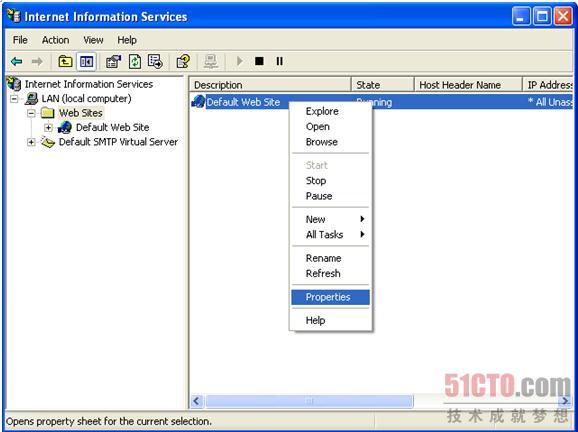Click the Internet Information Services root tree icon
This screenshot has height=432, width=578.
[x=14, y=84]
